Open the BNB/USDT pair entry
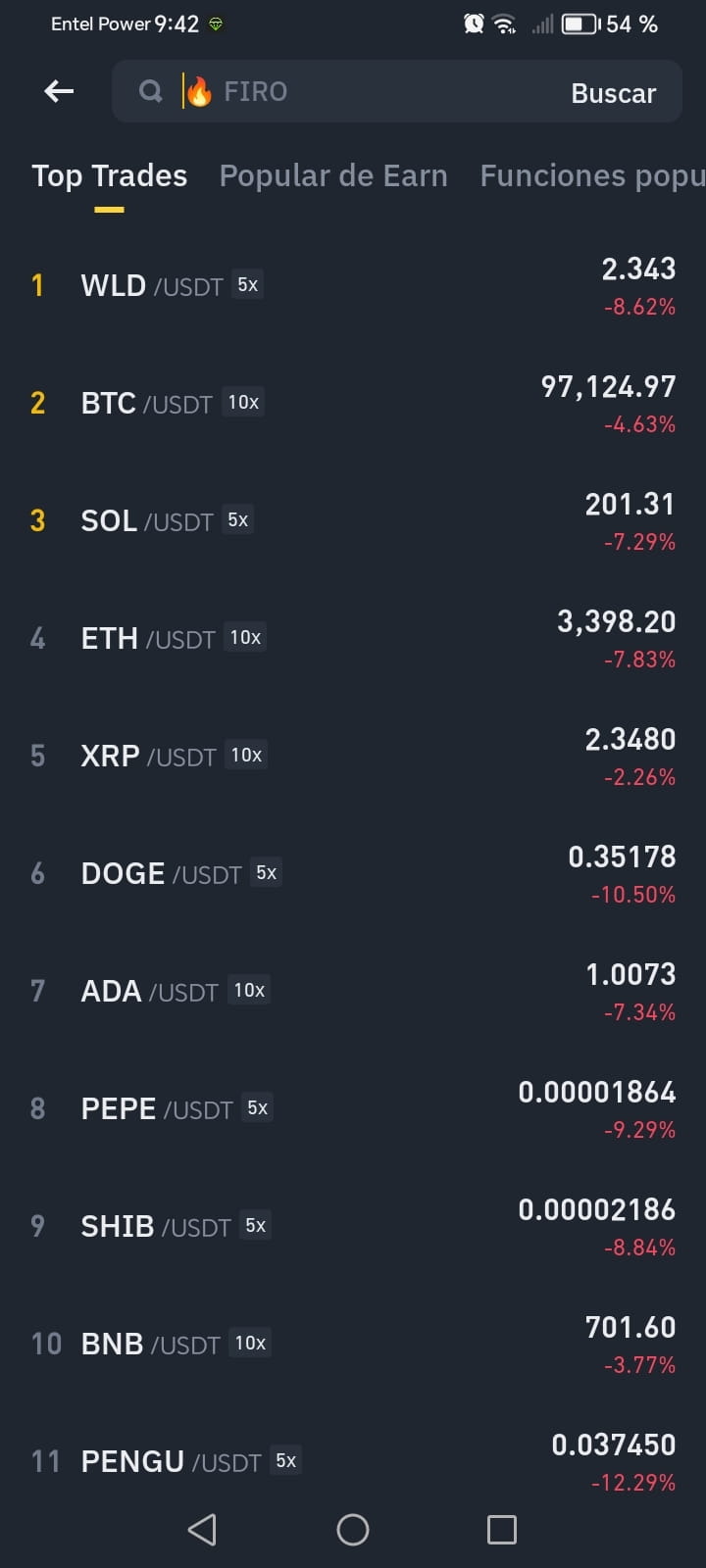This screenshot has width=706, height=1568. coord(353,1344)
